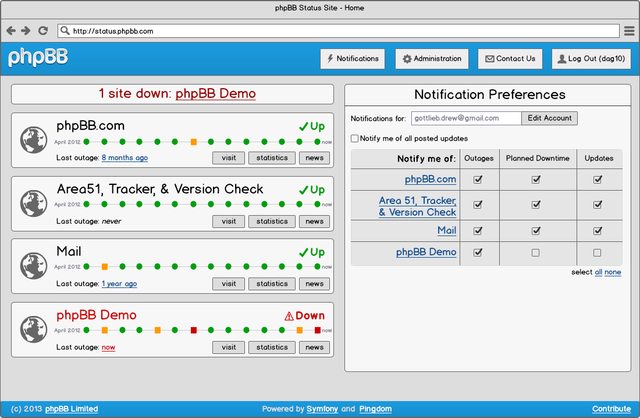Click the '1 year ago' outage link
Viewport: 640px width, 418px height.
[119, 283]
